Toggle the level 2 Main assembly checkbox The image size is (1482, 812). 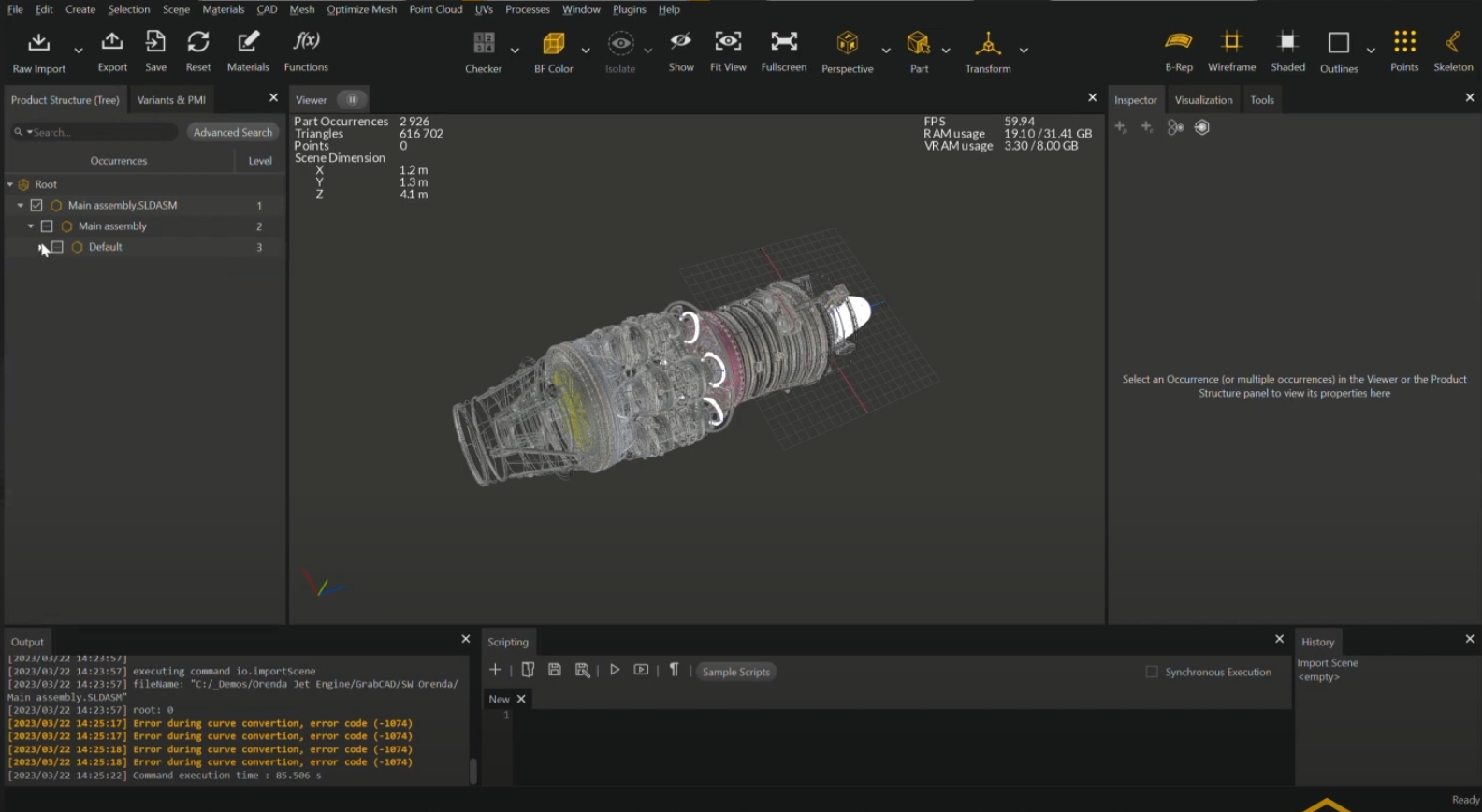coord(47,226)
